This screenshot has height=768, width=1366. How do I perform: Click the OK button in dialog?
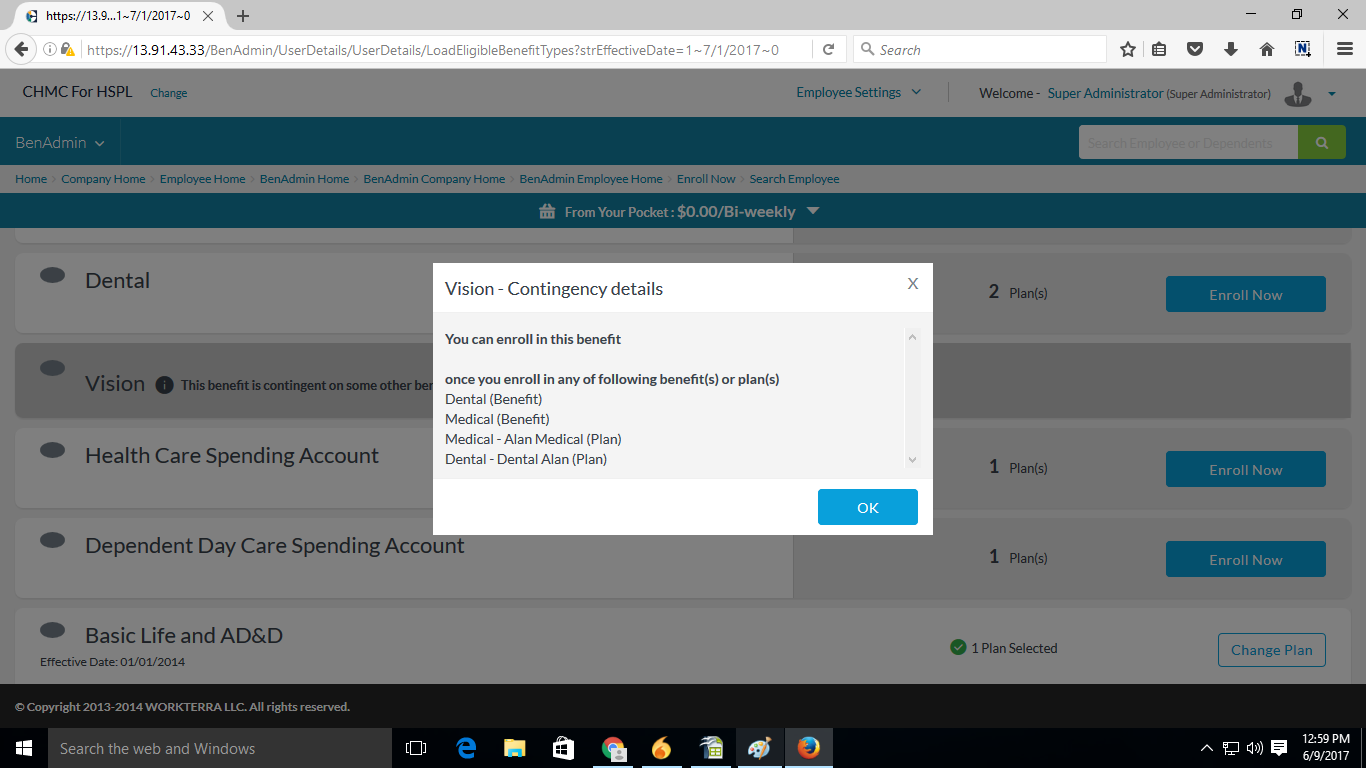pos(867,507)
